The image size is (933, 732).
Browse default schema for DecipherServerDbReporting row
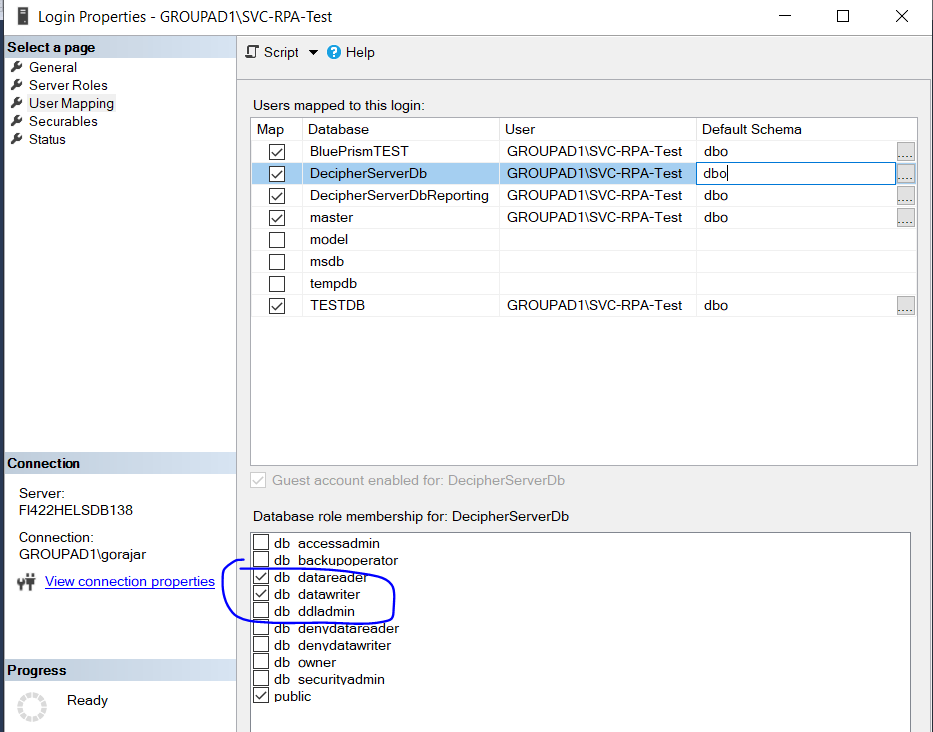point(906,195)
